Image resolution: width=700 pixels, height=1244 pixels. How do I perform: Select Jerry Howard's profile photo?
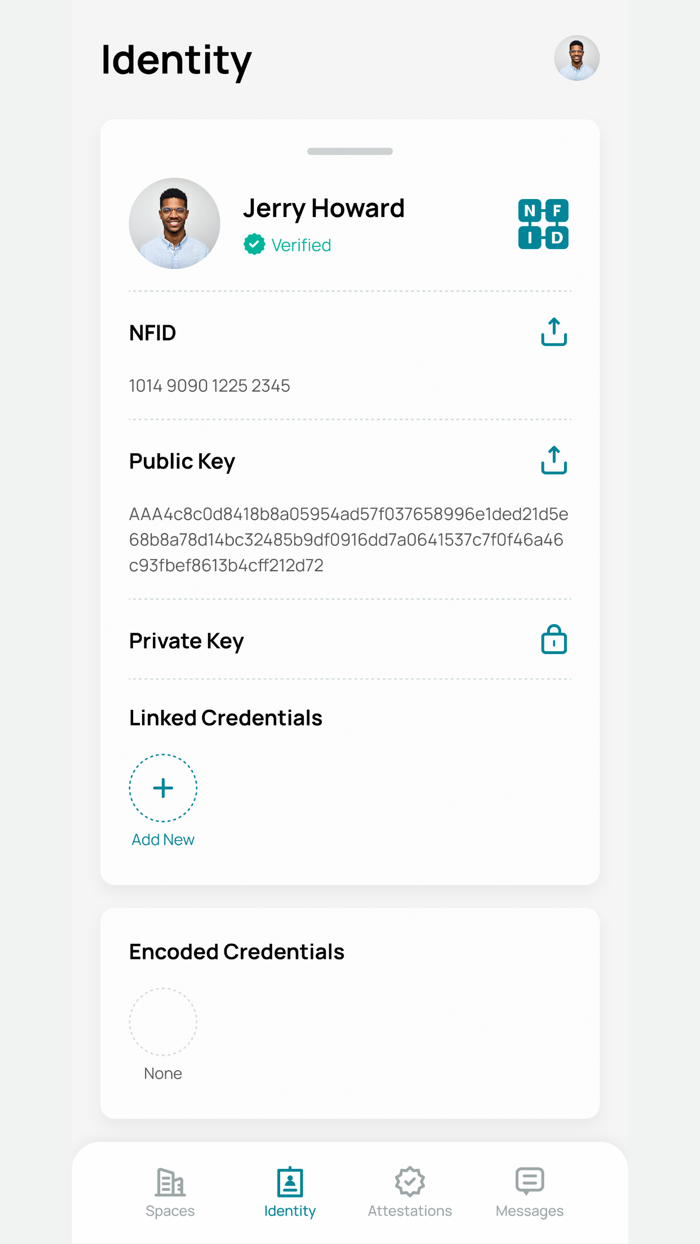[174, 223]
